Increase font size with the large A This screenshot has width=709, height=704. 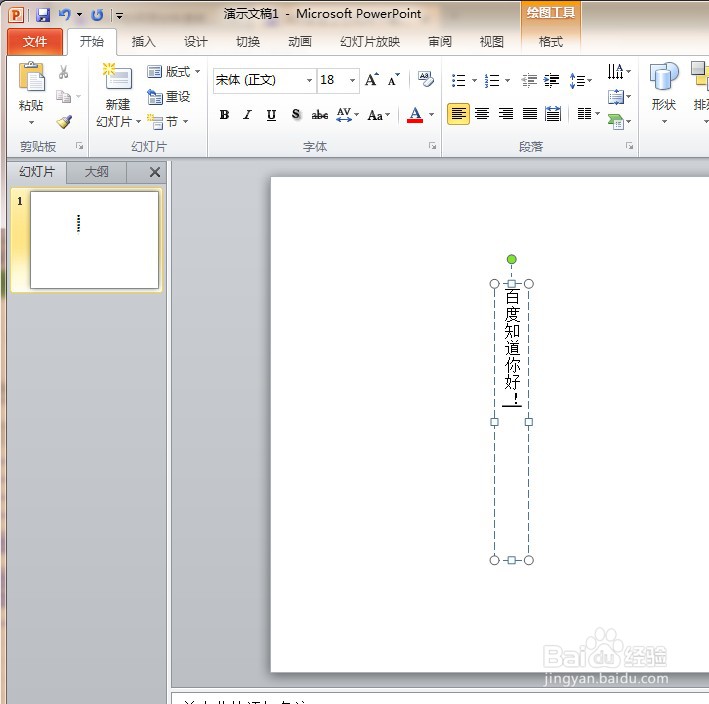[372, 80]
